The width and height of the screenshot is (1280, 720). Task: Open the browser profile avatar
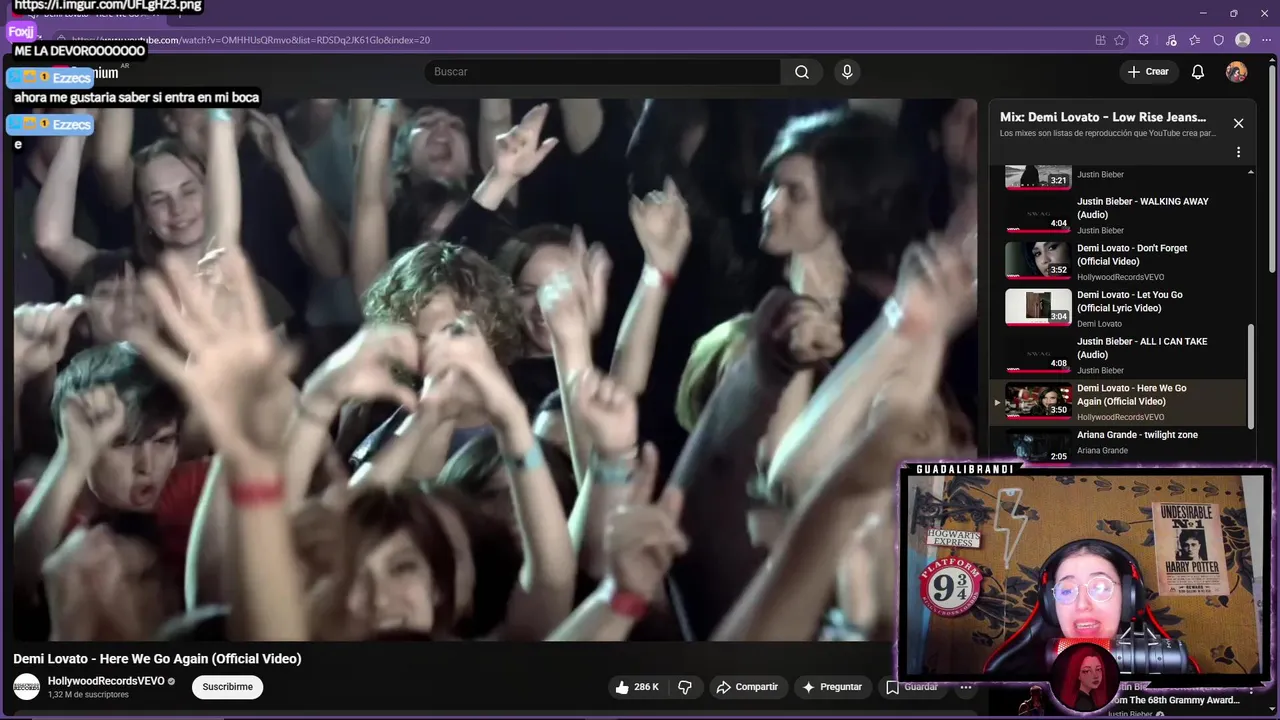1243,40
